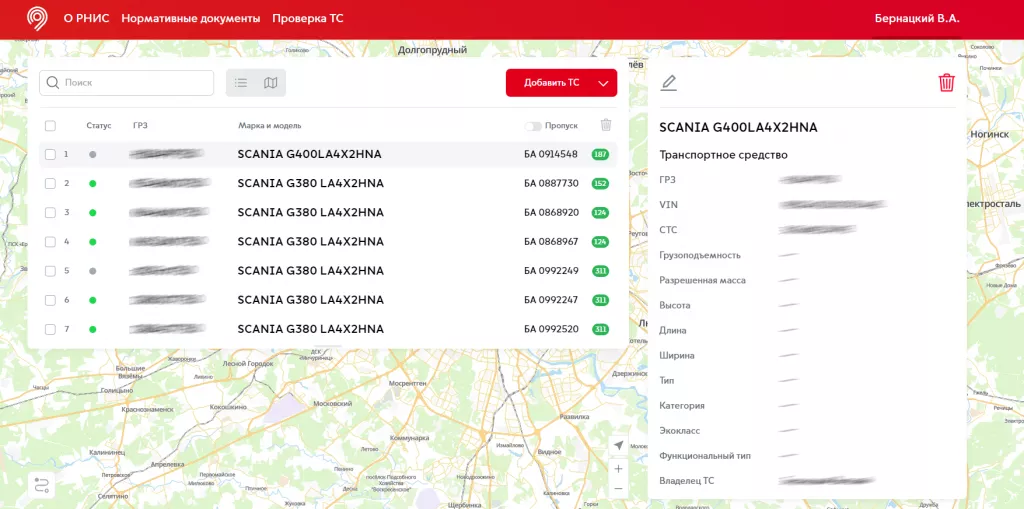Check the box for row 5
Image resolution: width=1024 pixels, height=509 pixels.
point(50,271)
